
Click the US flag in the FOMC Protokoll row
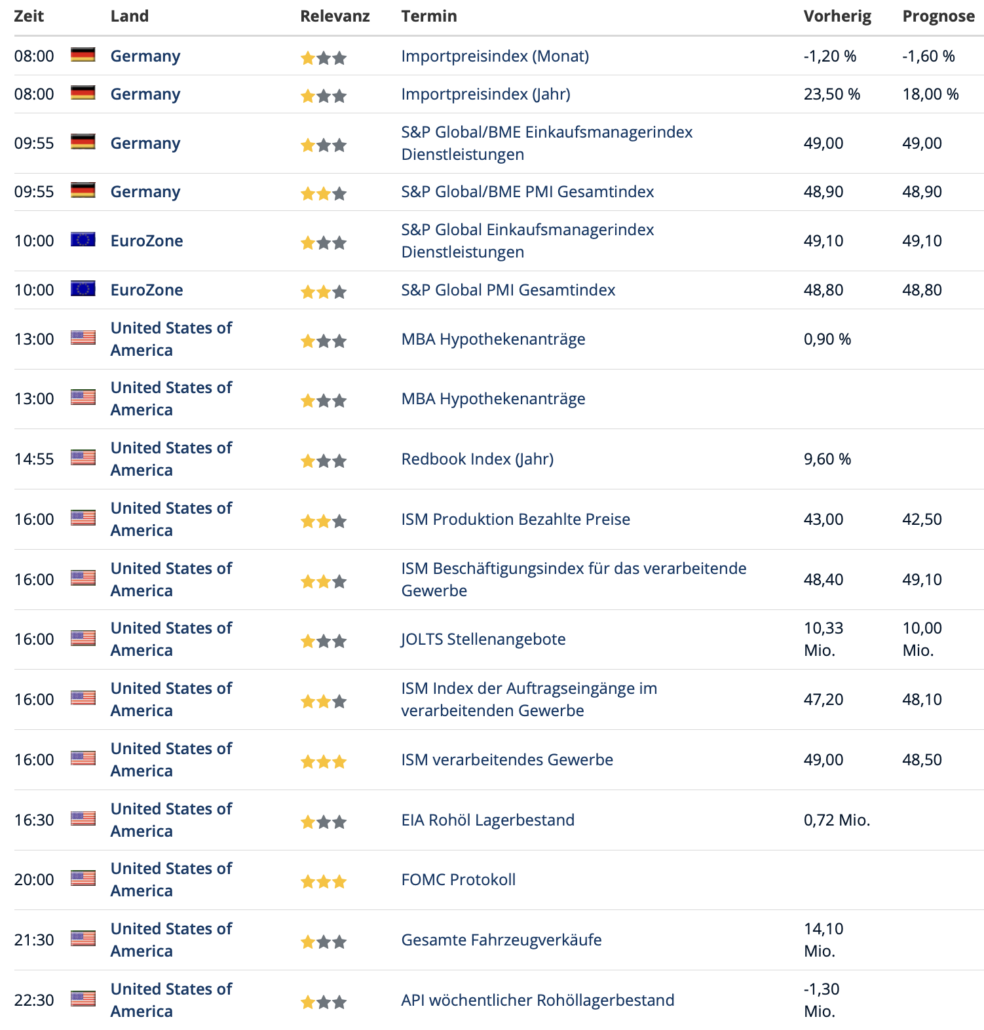tap(83, 878)
